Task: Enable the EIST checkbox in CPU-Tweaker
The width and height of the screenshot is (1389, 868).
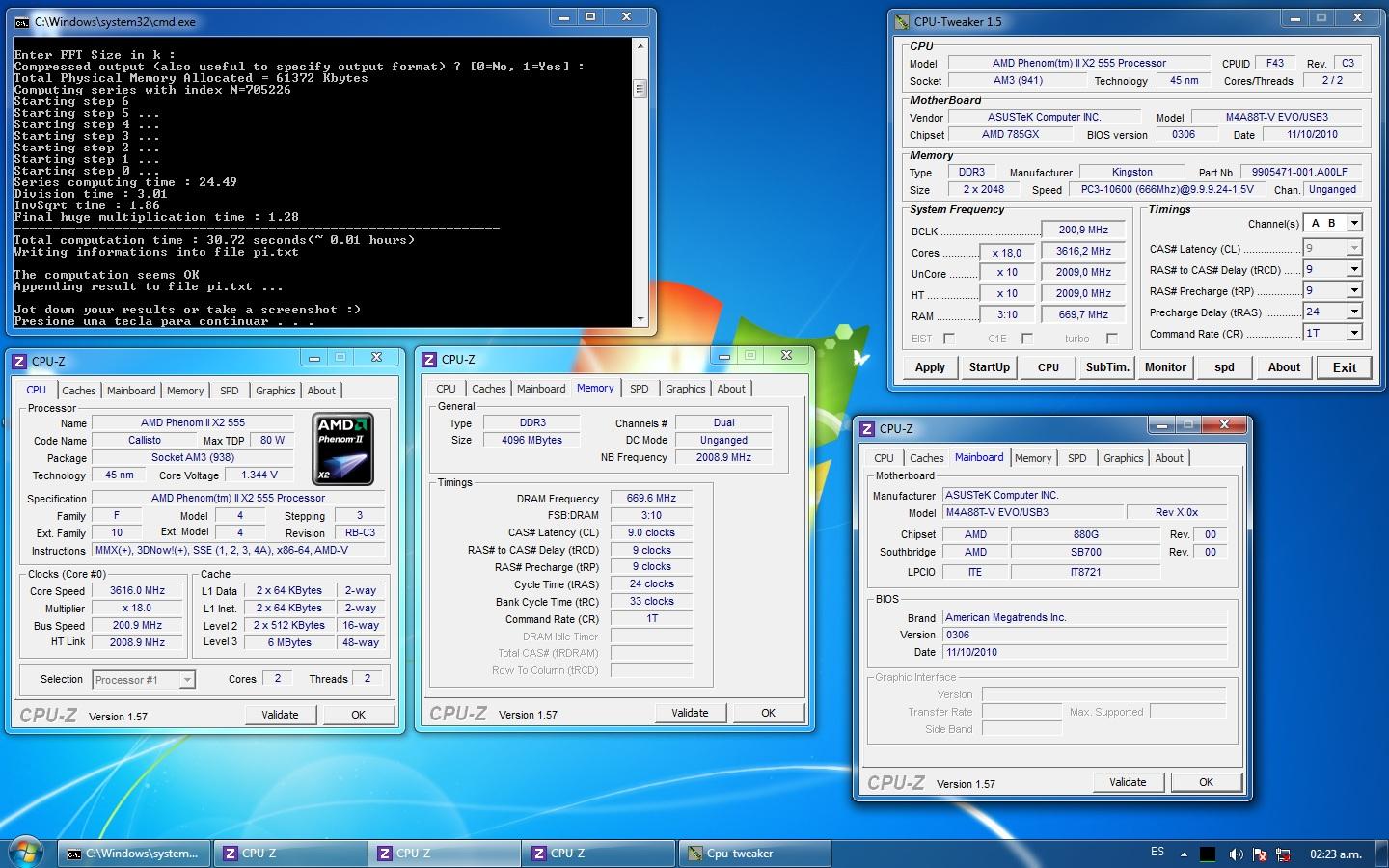Action: click(949, 339)
